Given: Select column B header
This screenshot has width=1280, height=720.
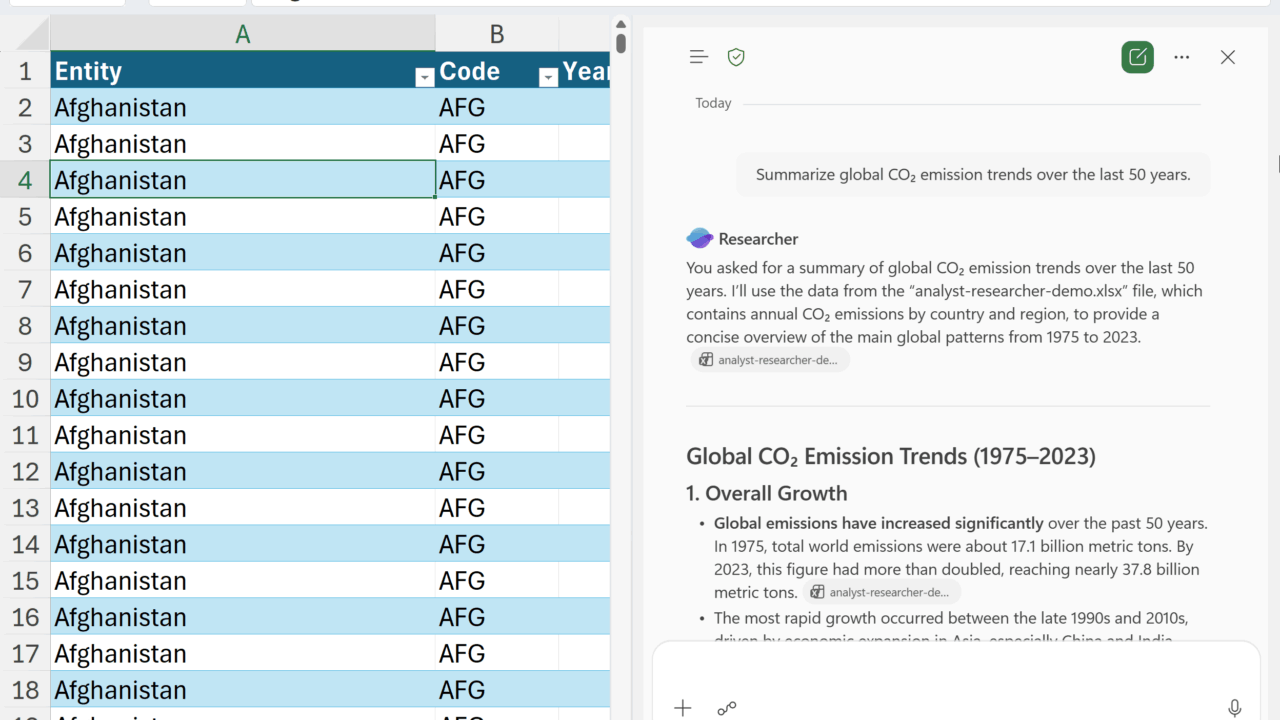Looking at the screenshot, I should 496,34.
